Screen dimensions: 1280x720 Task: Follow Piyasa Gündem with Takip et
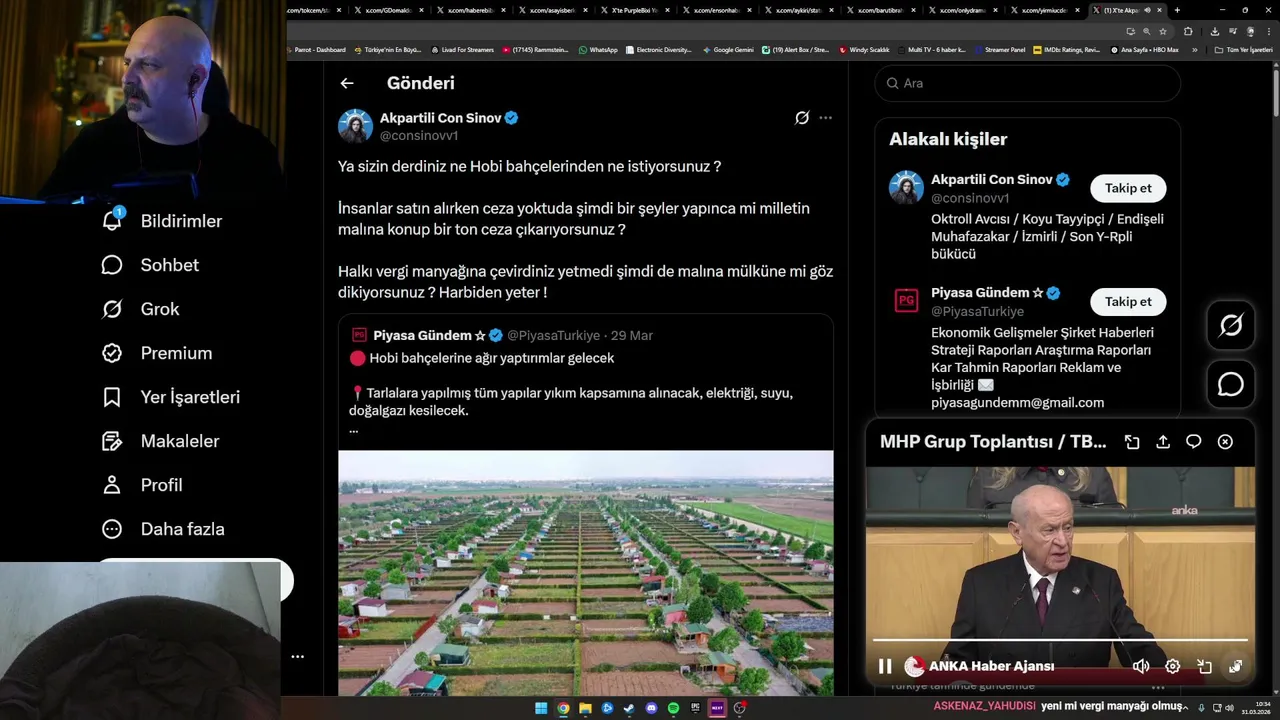click(x=1128, y=301)
